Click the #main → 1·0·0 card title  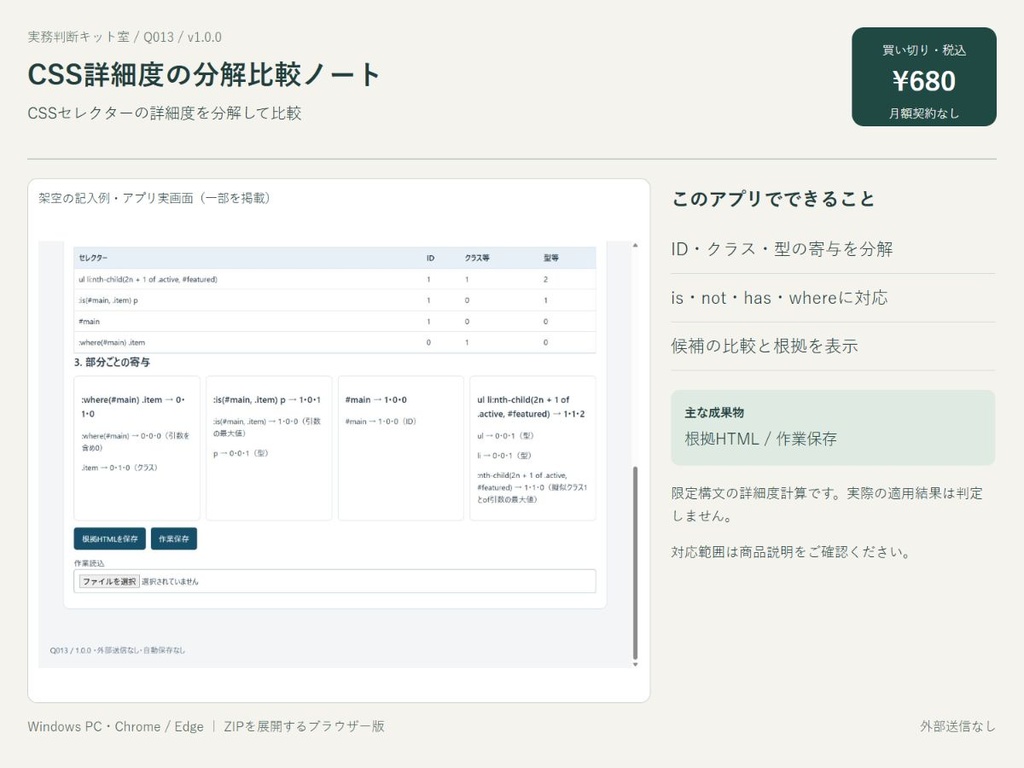(x=376, y=400)
